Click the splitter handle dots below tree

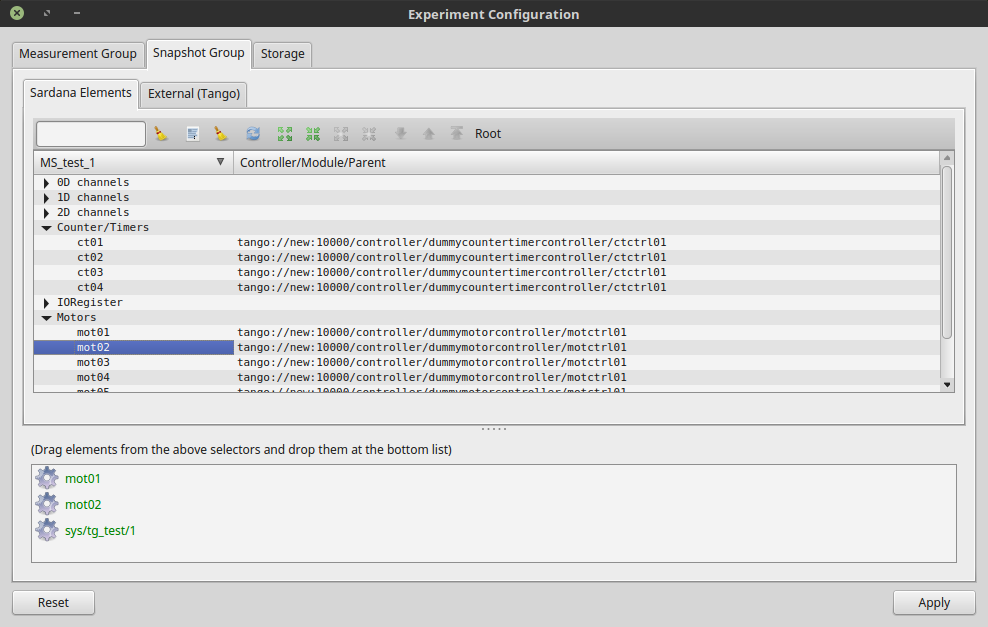(x=494, y=429)
